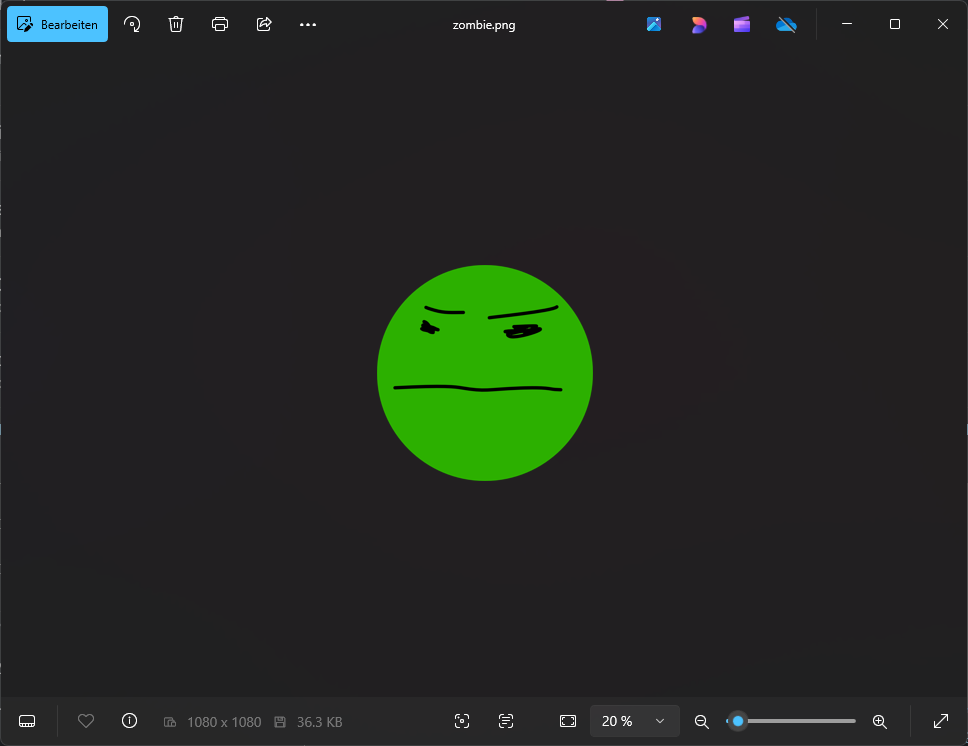Rotate the image with the rotate icon
The height and width of the screenshot is (746, 968).
tap(132, 24)
